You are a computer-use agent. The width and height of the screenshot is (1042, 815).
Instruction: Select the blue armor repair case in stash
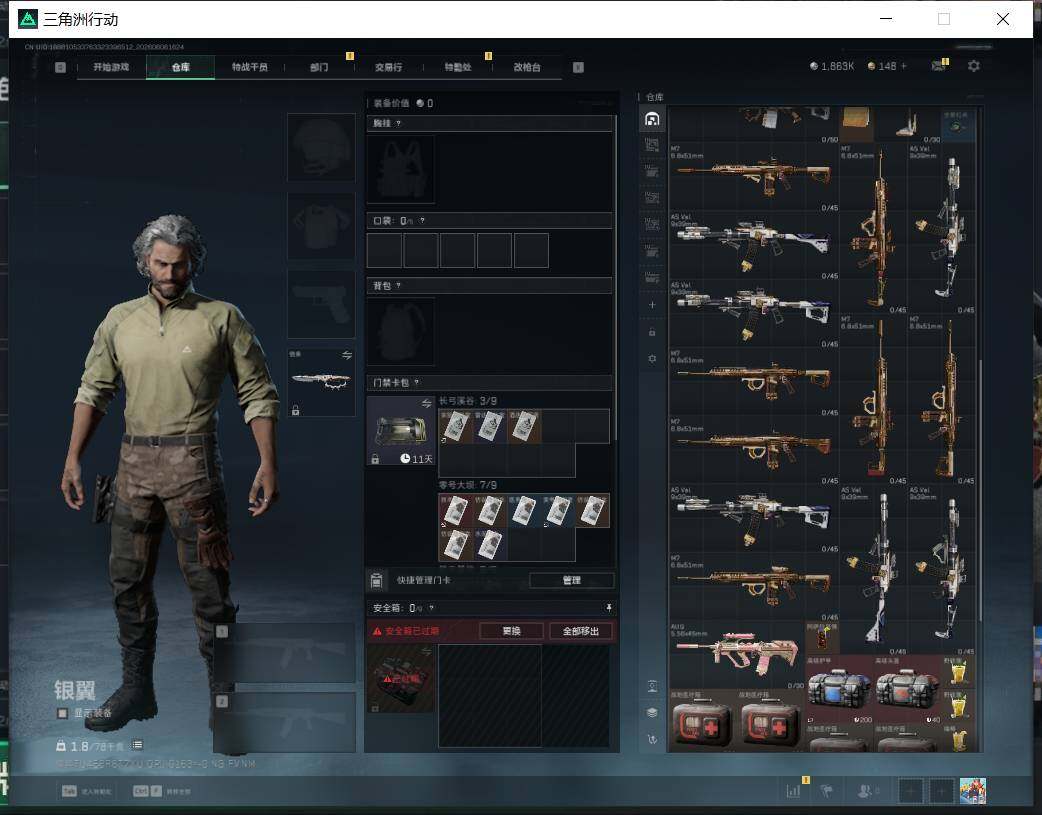(839, 689)
